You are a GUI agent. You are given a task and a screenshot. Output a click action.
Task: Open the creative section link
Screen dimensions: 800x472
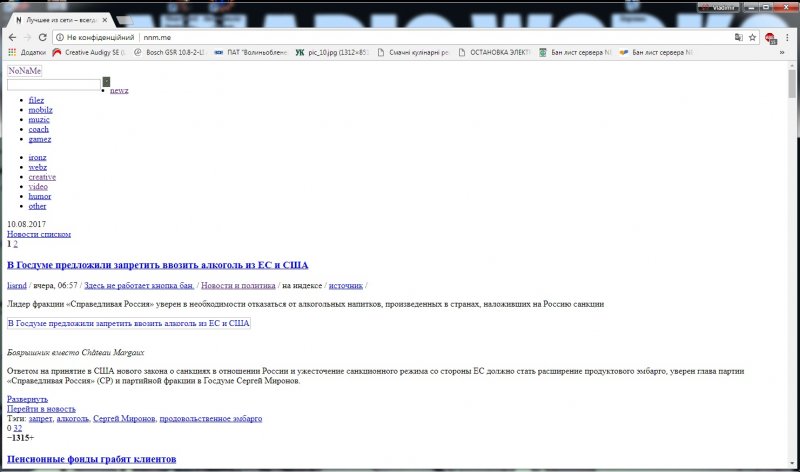[42, 177]
